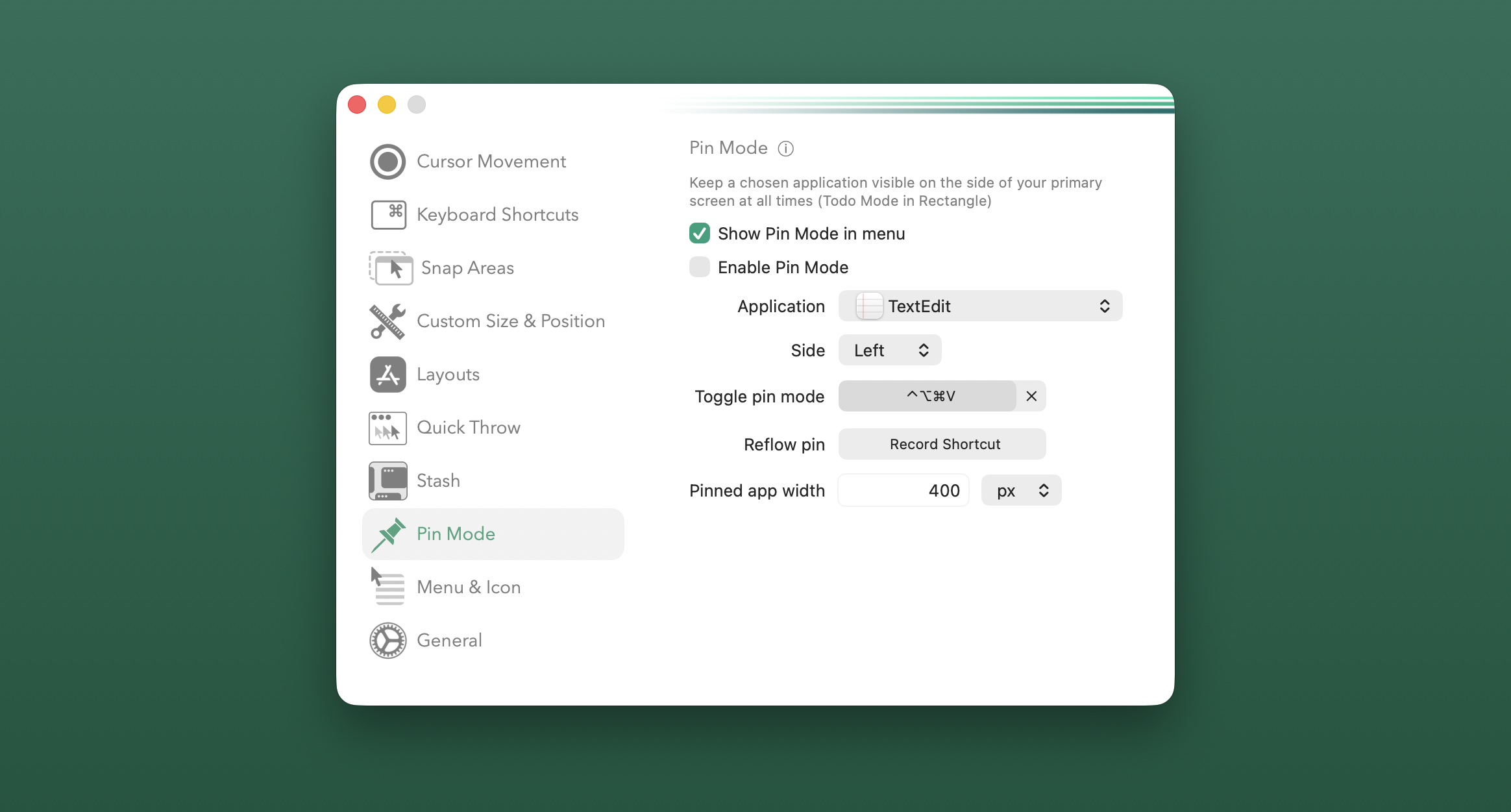The height and width of the screenshot is (812, 1511).
Task: Click the Stash windows icon
Action: point(388,481)
